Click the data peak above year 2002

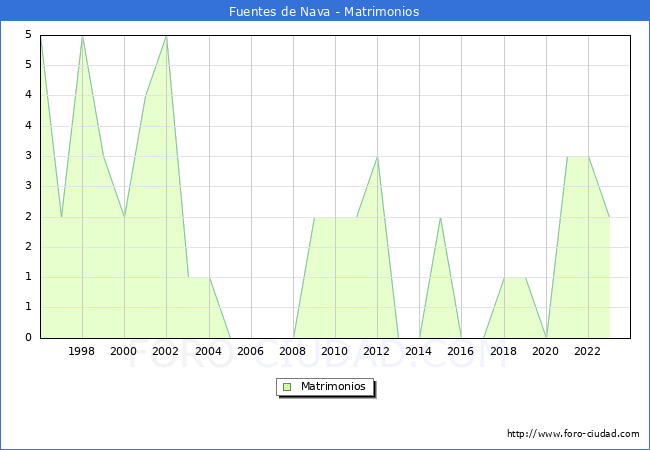166,36
